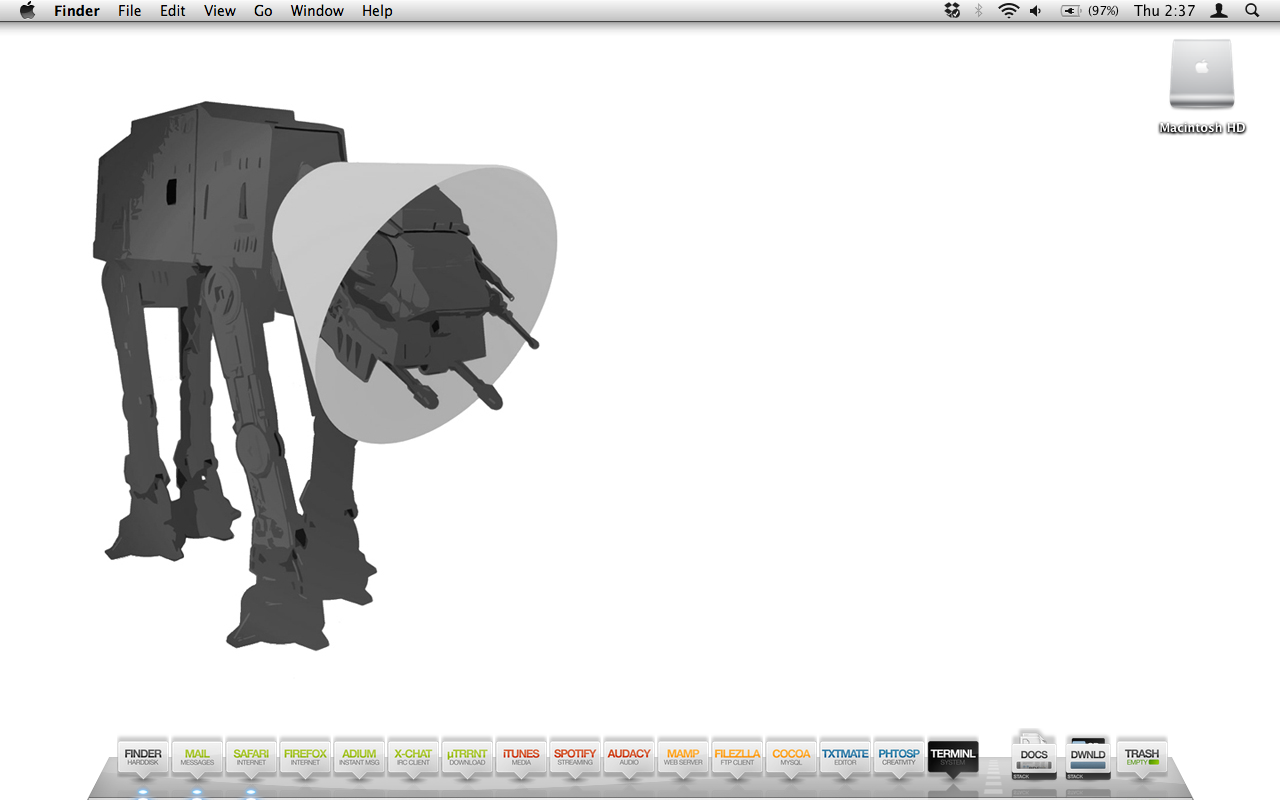Open the File menu
The image size is (1280, 800).
[x=129, y=11]
